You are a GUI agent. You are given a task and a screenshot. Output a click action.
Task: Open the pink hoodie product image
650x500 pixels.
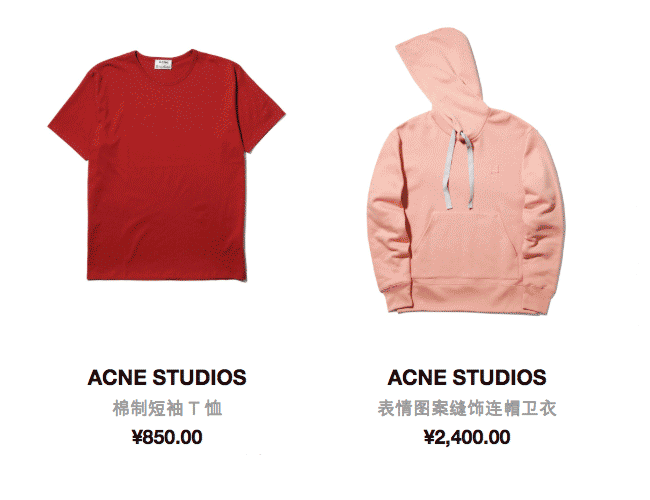(x=466, y=171)
